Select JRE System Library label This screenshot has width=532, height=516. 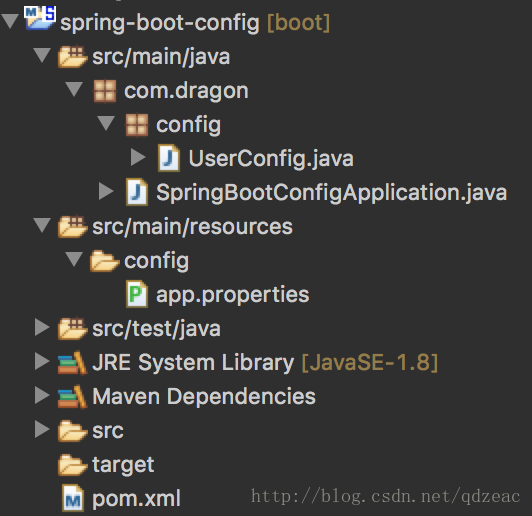(193, 363)
